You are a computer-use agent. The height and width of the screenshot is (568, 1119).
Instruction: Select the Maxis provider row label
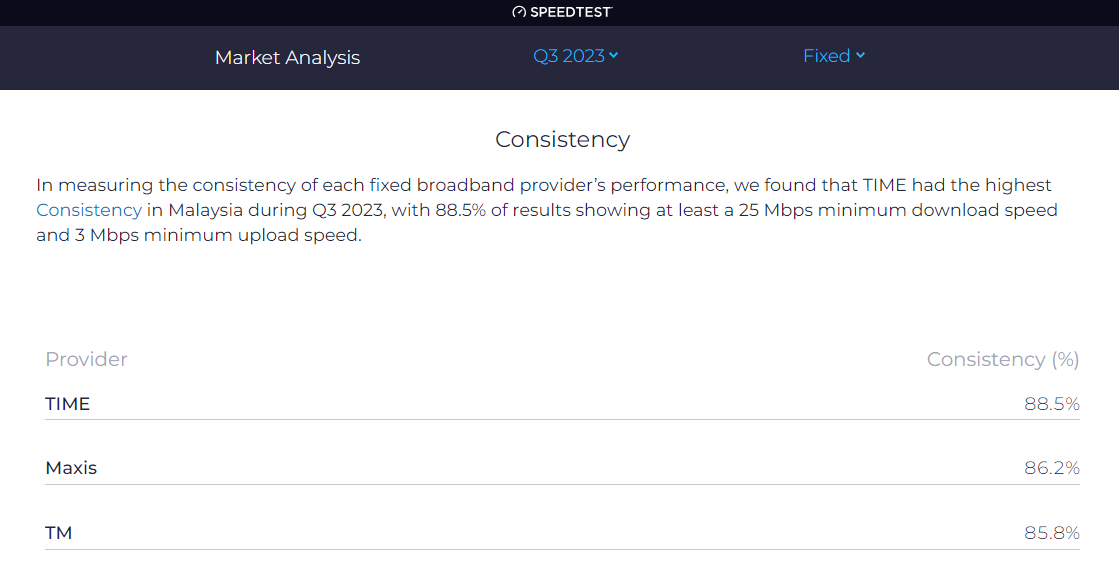click(71, 468)
